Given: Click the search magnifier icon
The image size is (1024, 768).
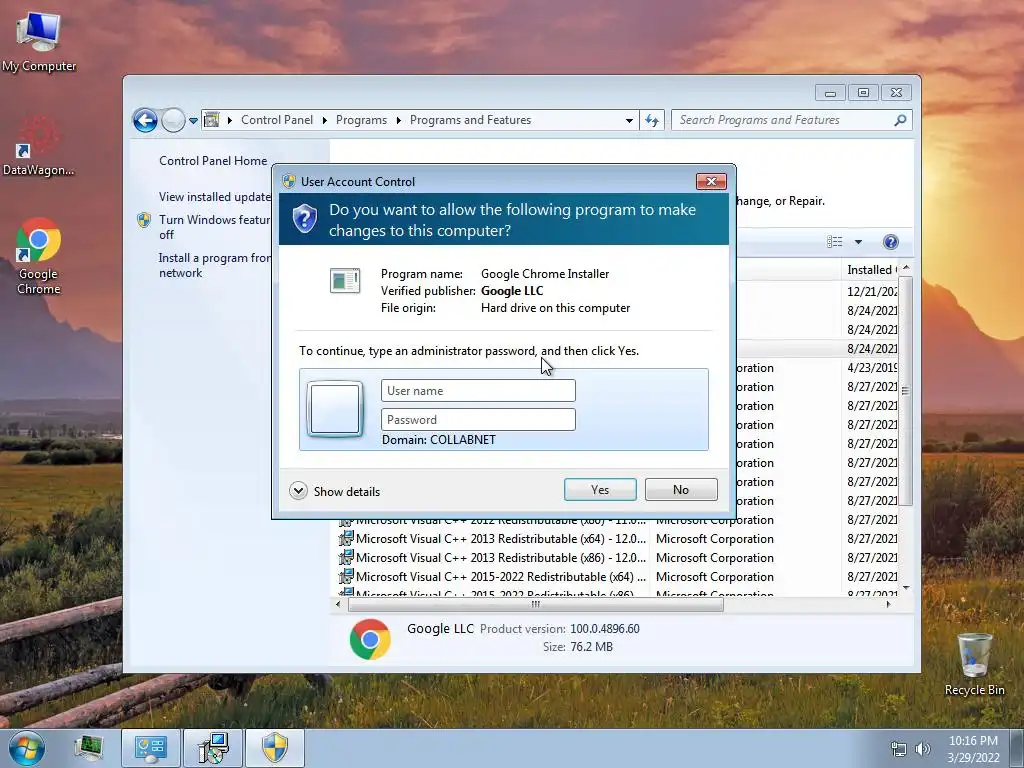Looking at the screenshot, I should [901, 120].
